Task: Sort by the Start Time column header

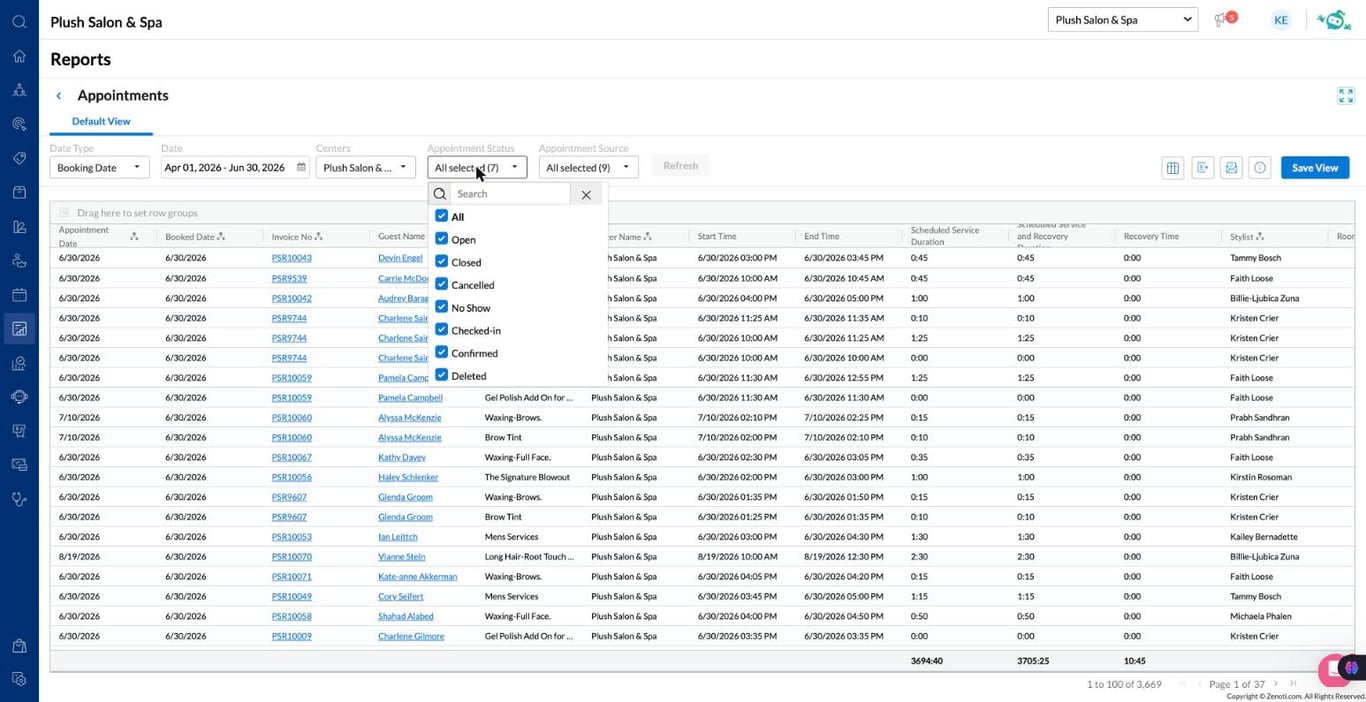Action: click(x=717, y=237)
